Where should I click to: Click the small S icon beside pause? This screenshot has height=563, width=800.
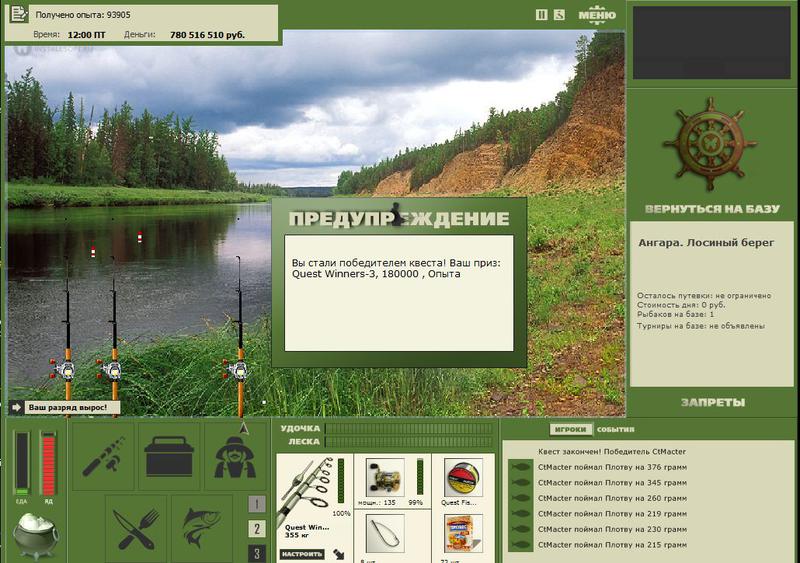coord(559,15)
